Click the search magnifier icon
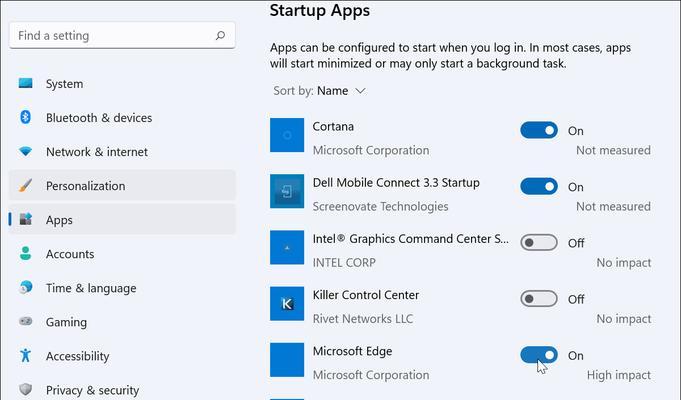The width and height of the screenshot is (681, 400). click(x=221, y=35)
